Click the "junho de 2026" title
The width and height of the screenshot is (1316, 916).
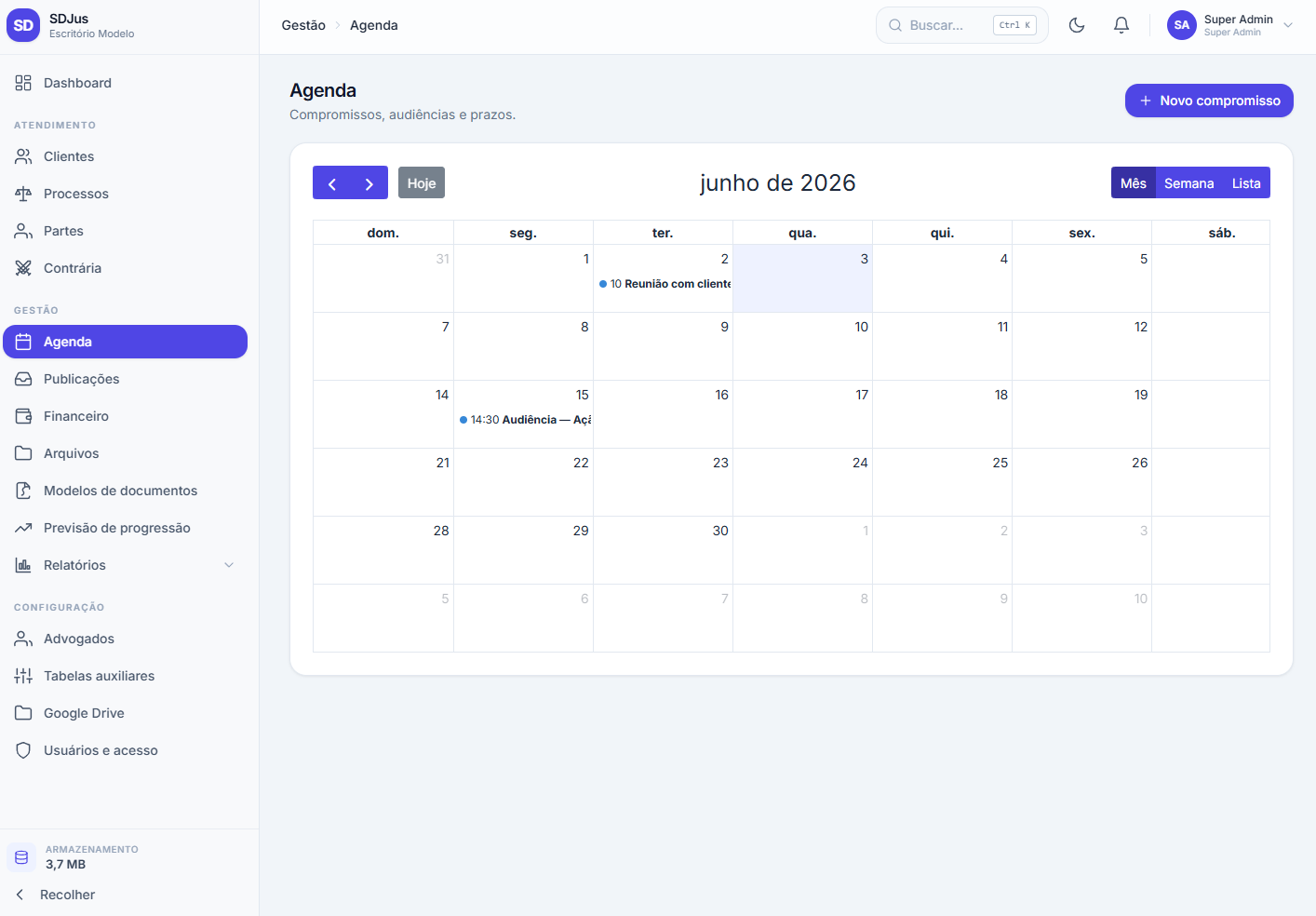[778, 182]
